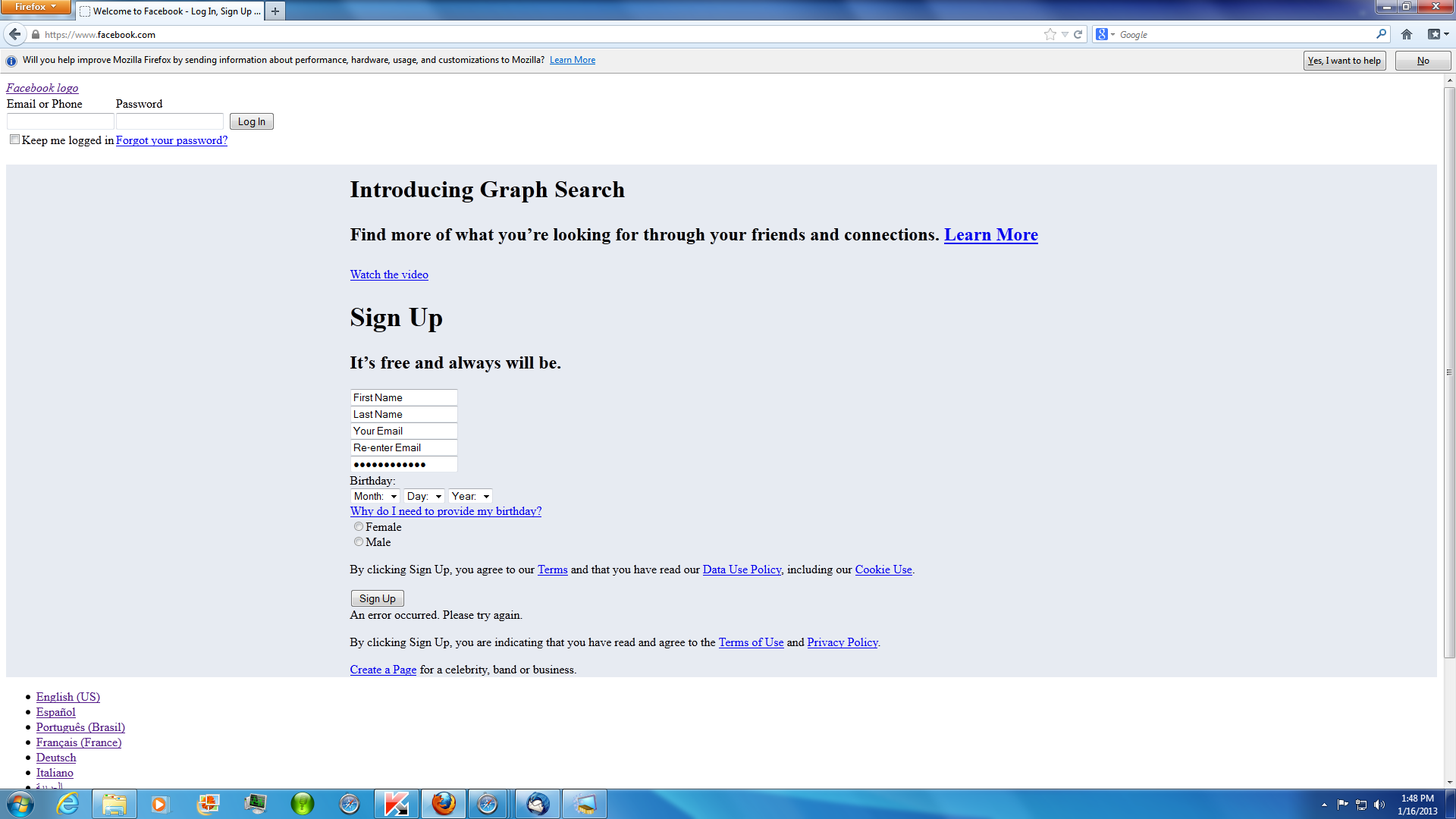Open the Firefox application menu
The image size is (1456, 819).
click(36, 7)
